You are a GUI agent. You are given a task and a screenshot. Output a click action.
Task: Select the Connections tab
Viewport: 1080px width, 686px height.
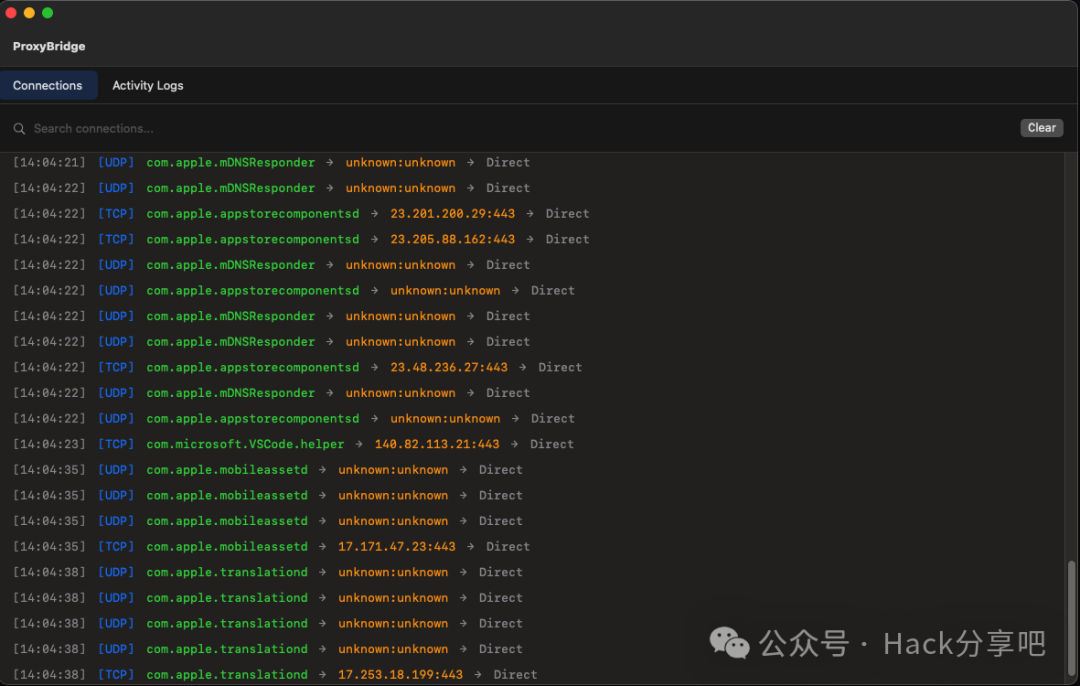tap(48, 85)
